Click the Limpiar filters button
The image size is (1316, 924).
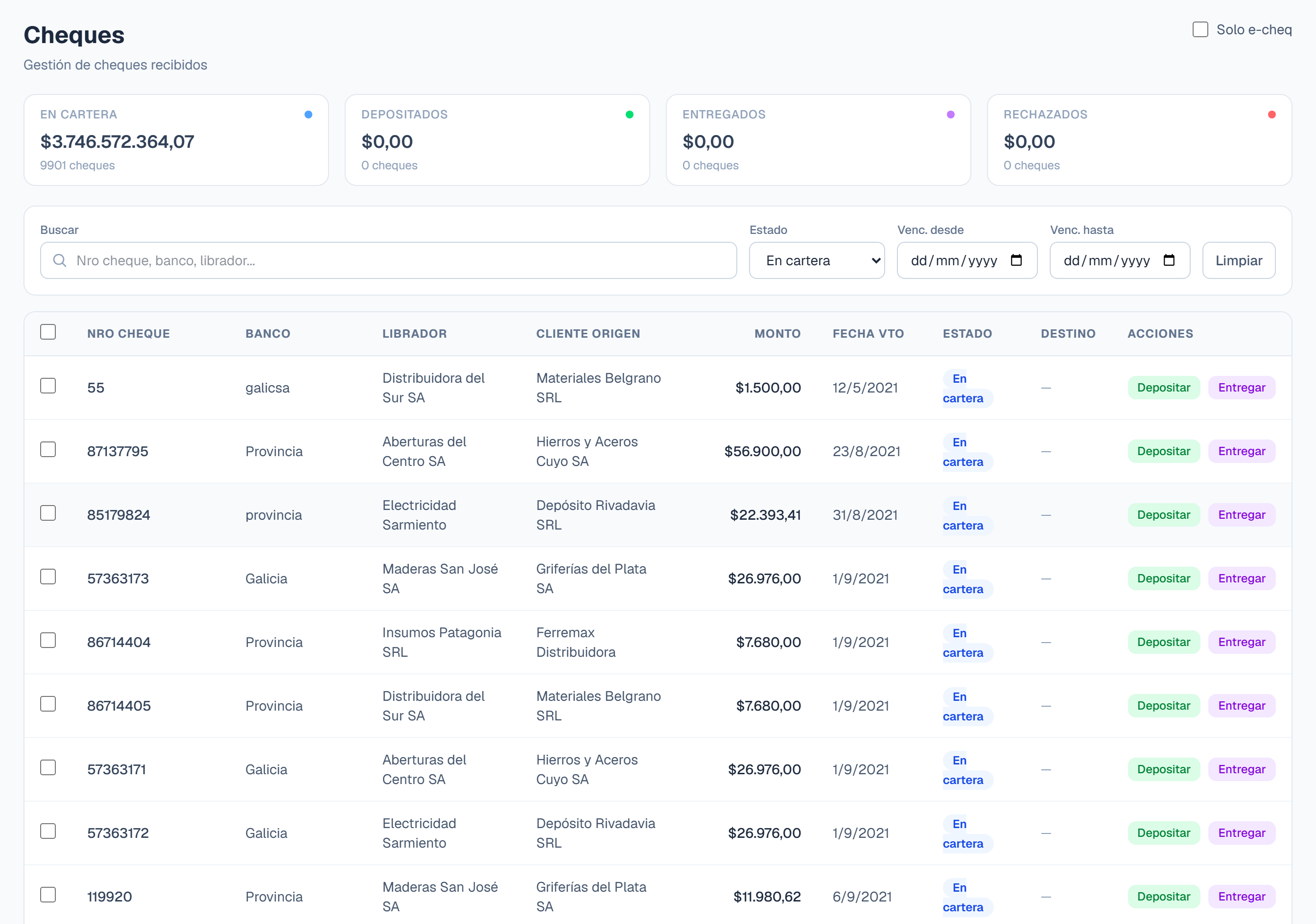coord(1239,261)
